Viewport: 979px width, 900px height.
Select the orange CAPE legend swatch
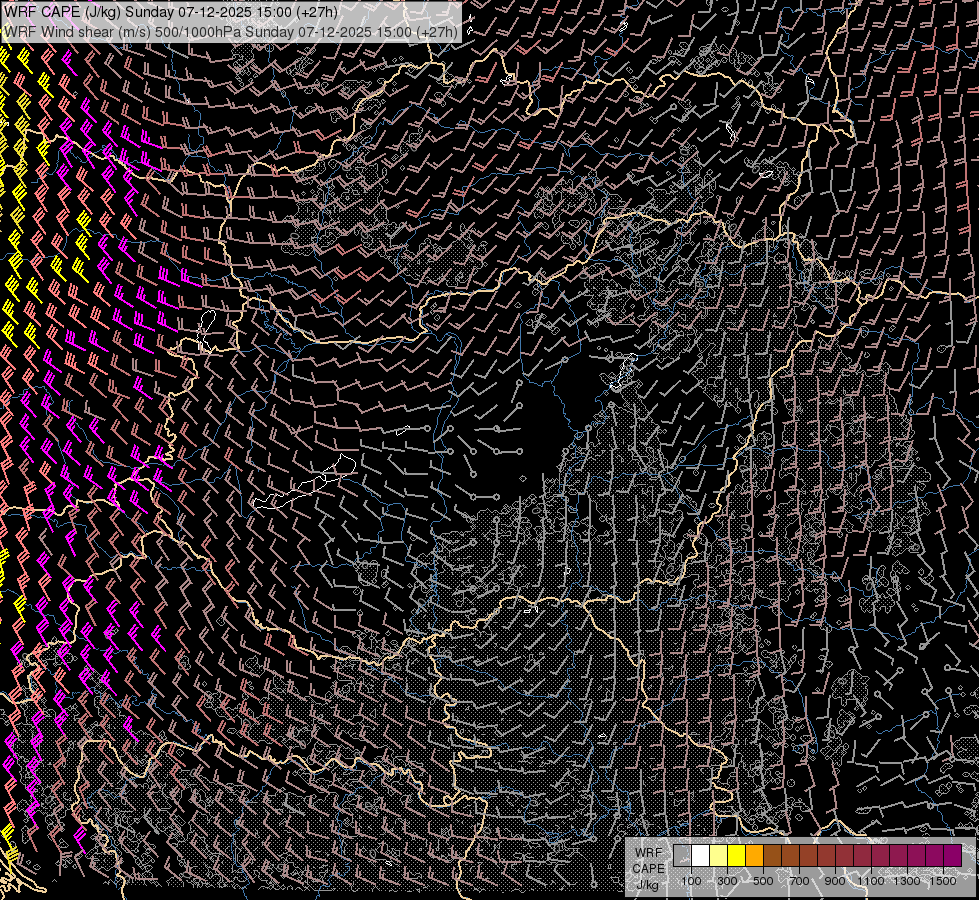click(754, 855)
